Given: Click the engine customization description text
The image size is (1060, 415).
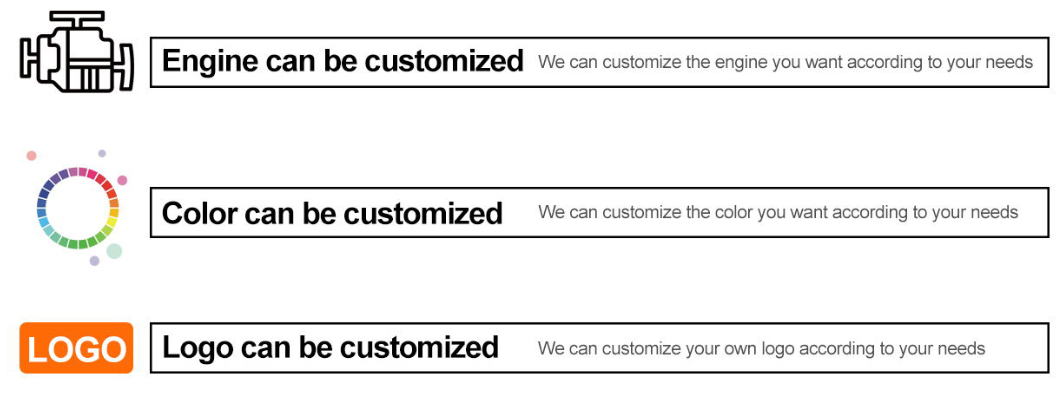Looking at the screenshot, I should pos(785,62).
